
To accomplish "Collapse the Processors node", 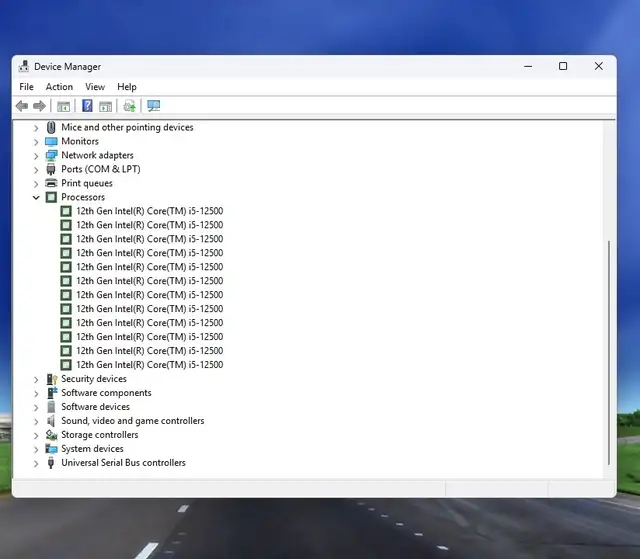I will click(x=36, y=197).
